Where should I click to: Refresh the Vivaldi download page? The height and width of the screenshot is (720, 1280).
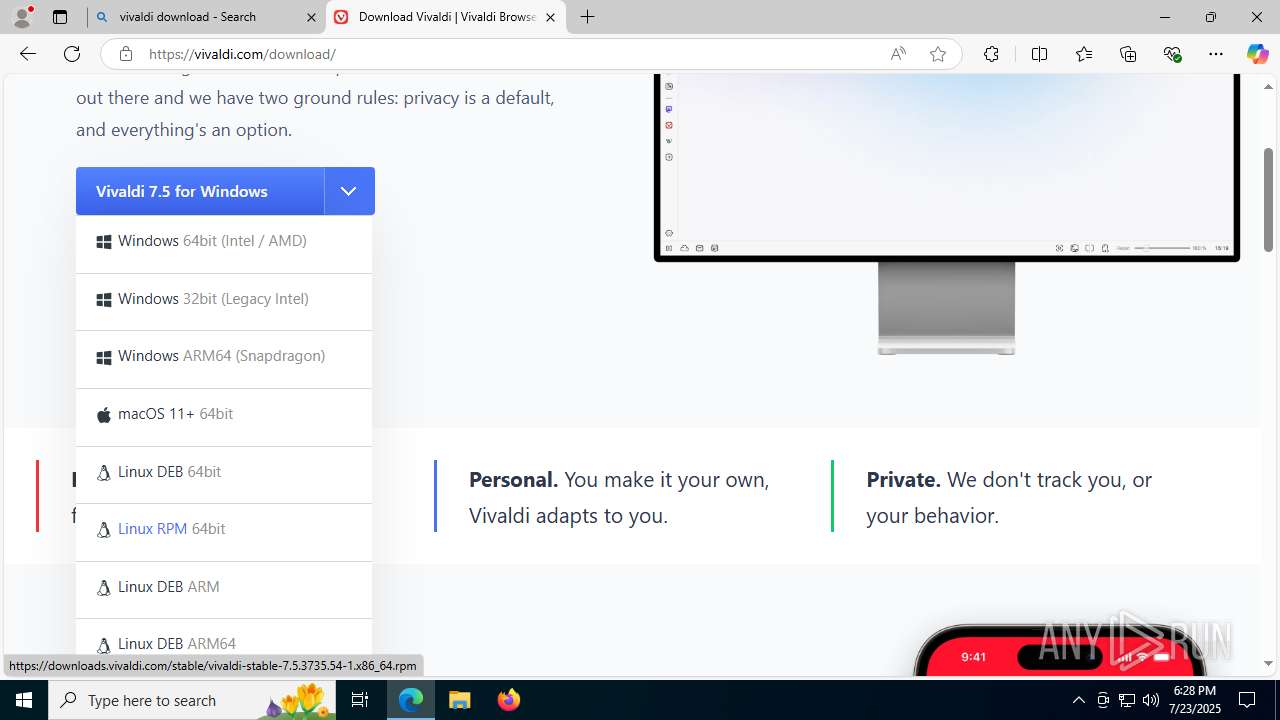pyautogui.click(x=72, y=54)
